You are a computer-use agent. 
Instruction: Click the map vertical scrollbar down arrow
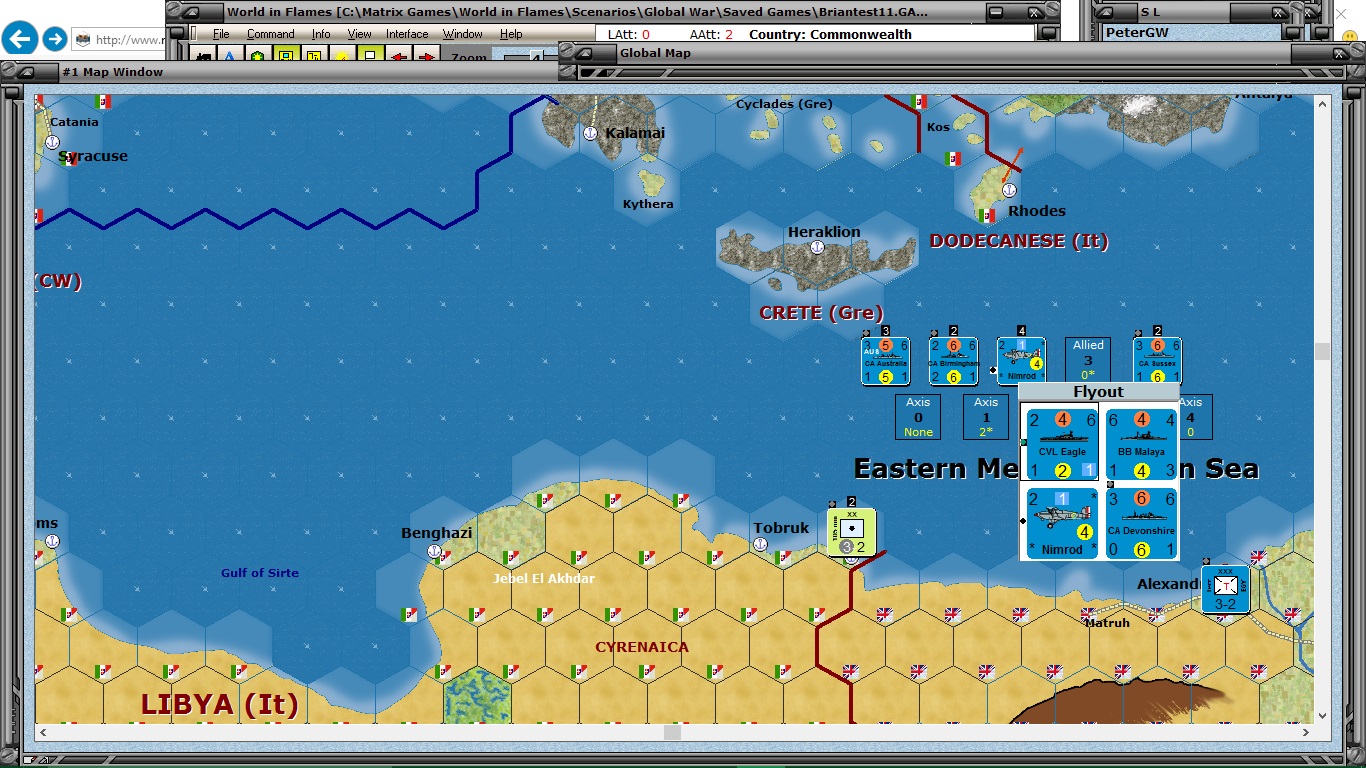pos(1323,716)
